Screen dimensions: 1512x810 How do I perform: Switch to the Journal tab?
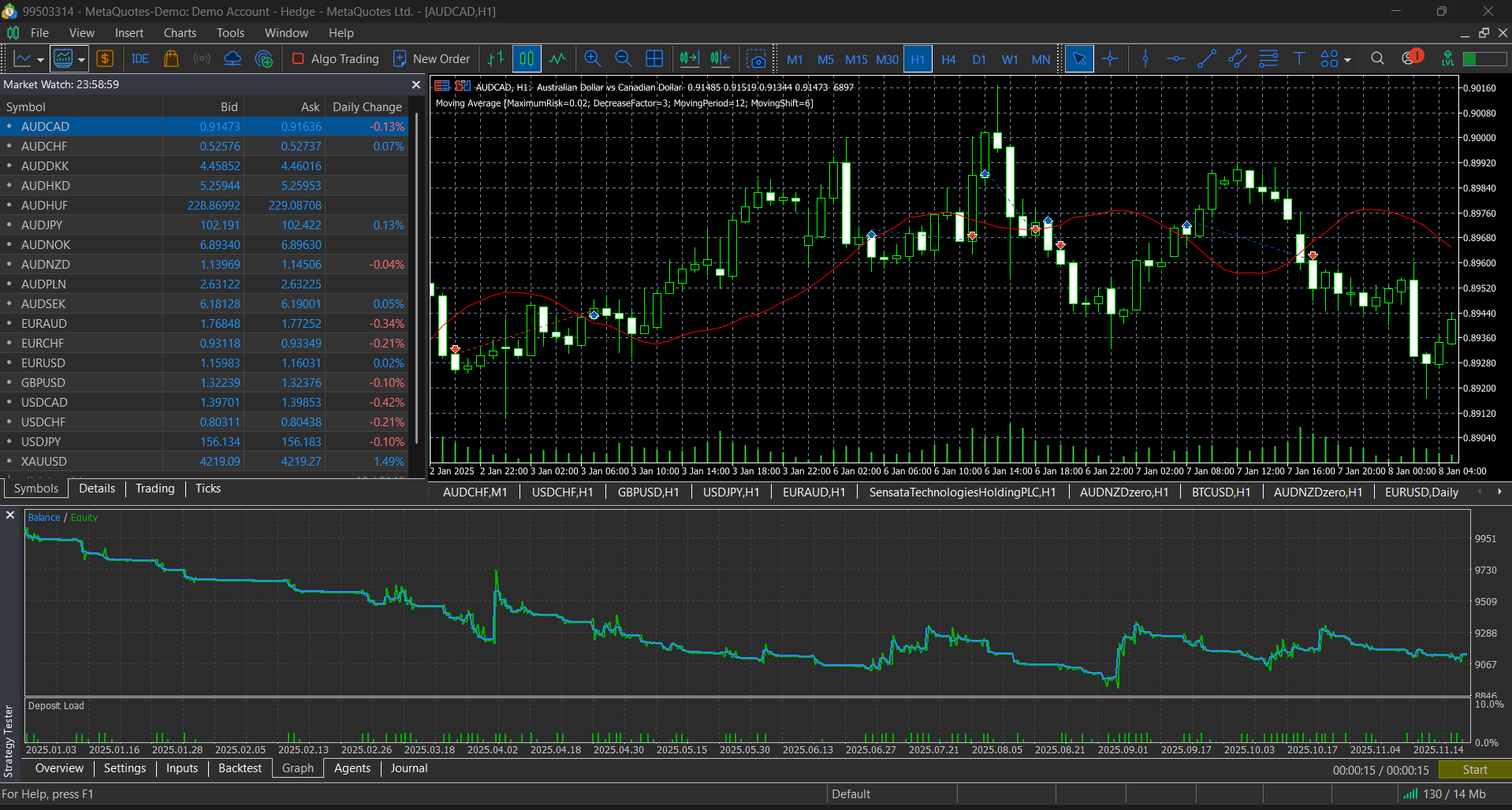click(x=408, y=768)
